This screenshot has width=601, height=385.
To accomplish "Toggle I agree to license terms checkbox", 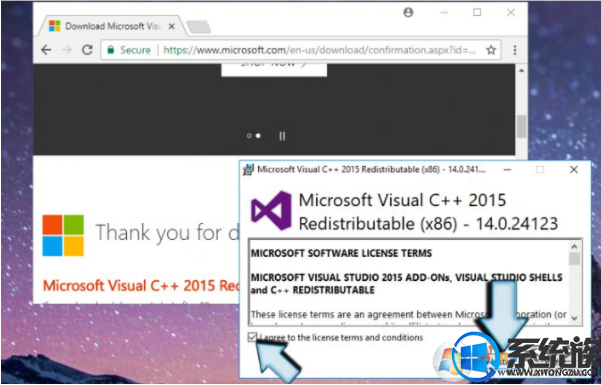I will [252, 337].
